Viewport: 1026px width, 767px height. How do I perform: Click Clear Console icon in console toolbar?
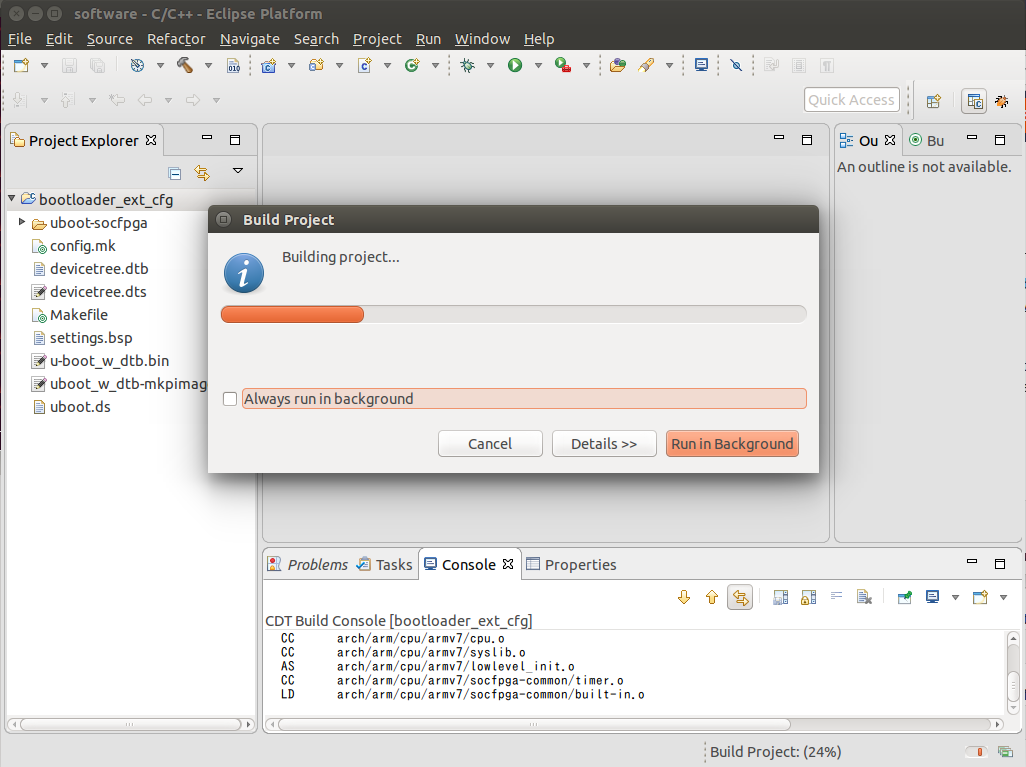point(865,597)
